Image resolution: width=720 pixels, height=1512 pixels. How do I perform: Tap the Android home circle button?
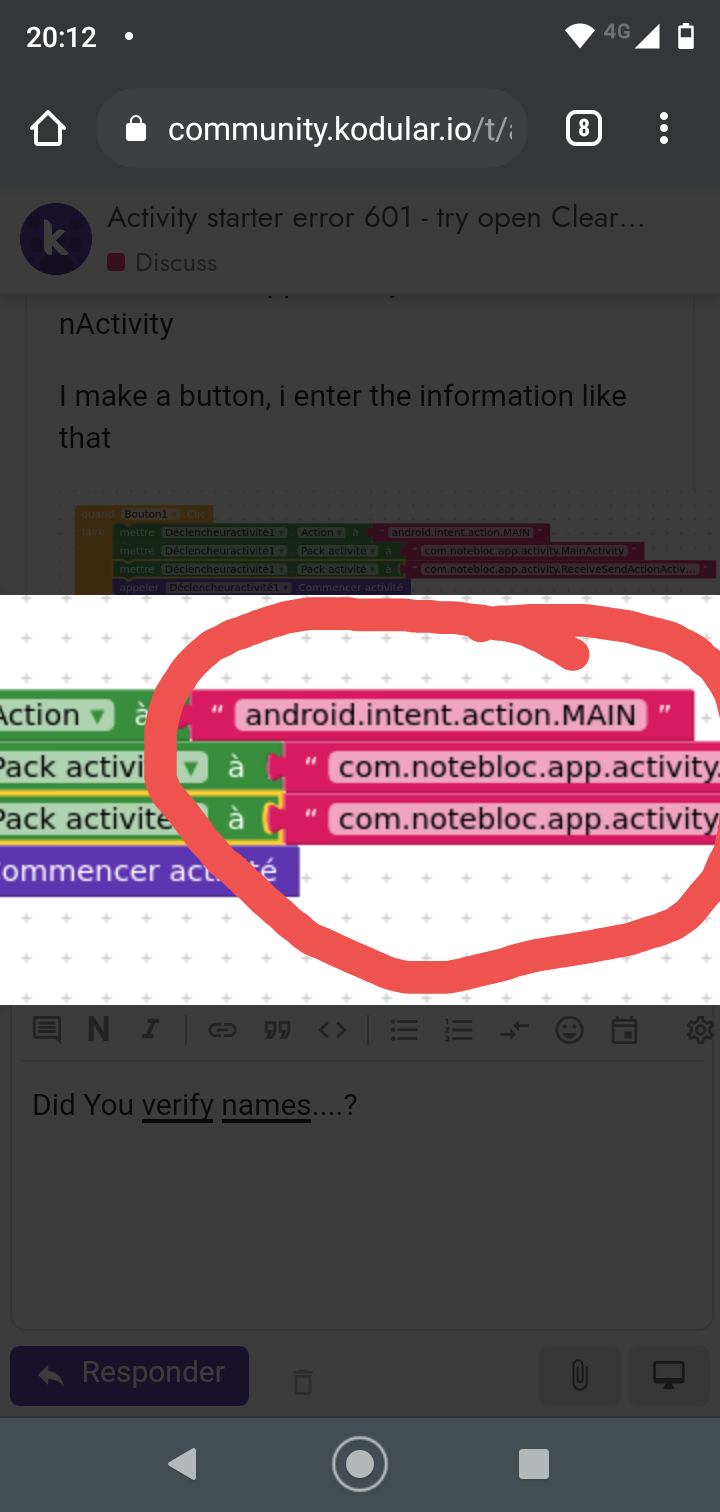(x=360, y=1464)
